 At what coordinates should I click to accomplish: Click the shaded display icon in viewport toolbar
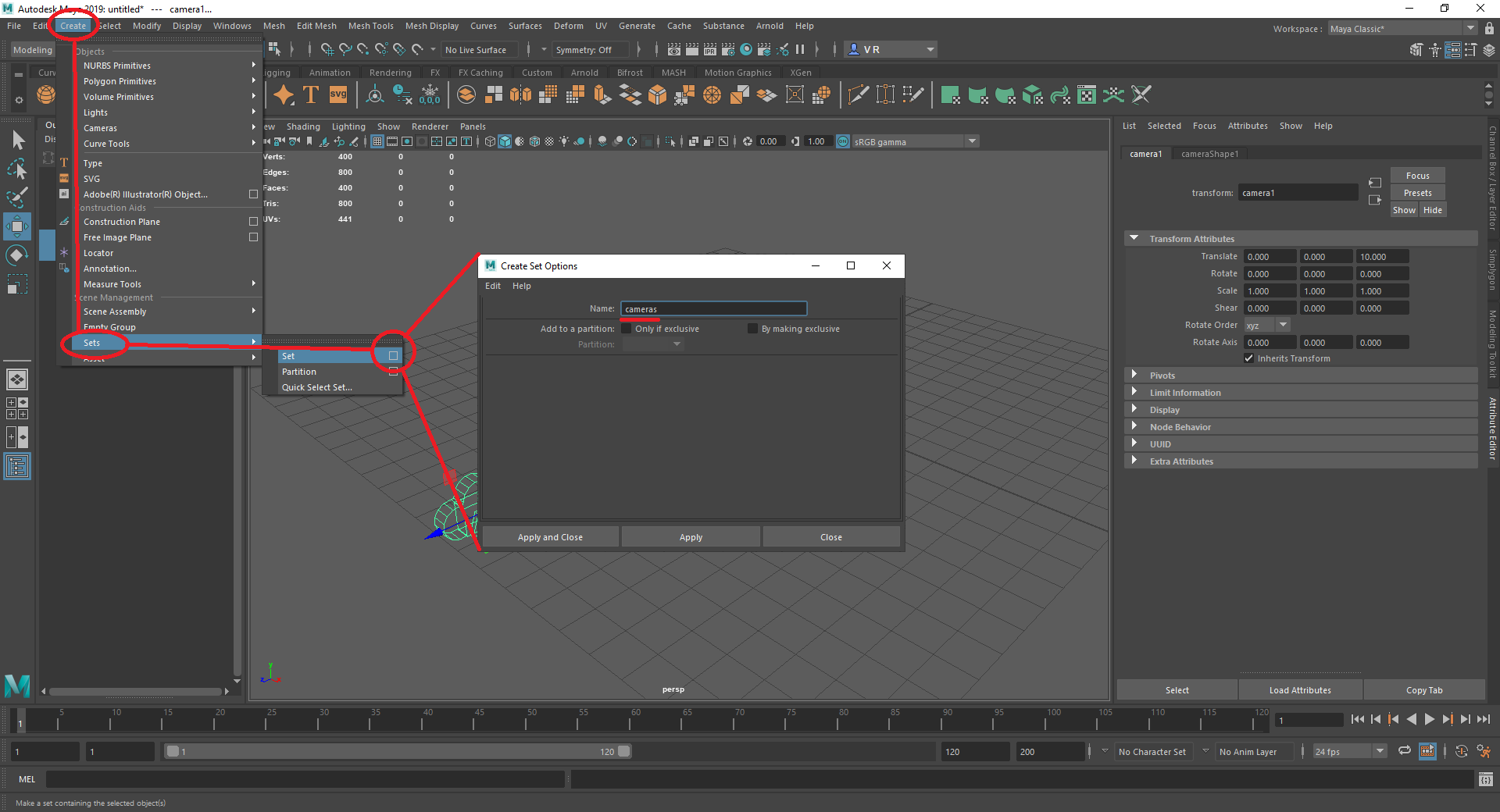pyautogui.click(x=504, y=141)
